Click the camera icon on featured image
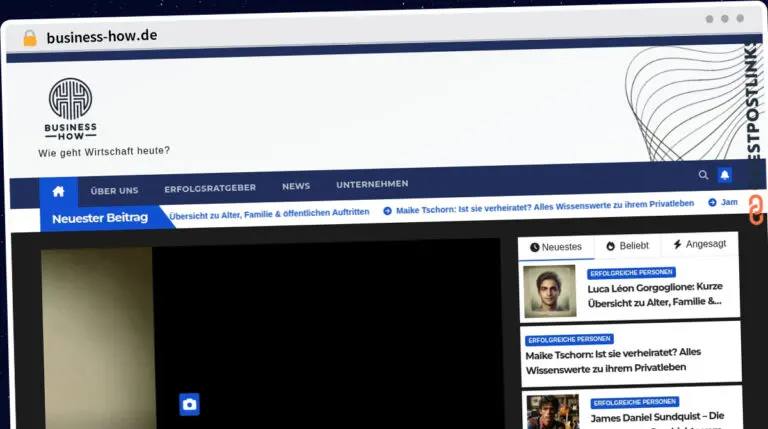The image size is (768, 429). [x=190, y=405]
